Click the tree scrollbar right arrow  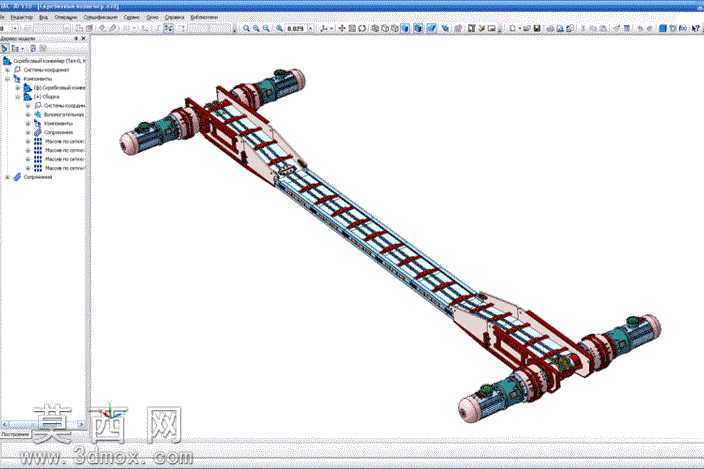coord(81,424)
